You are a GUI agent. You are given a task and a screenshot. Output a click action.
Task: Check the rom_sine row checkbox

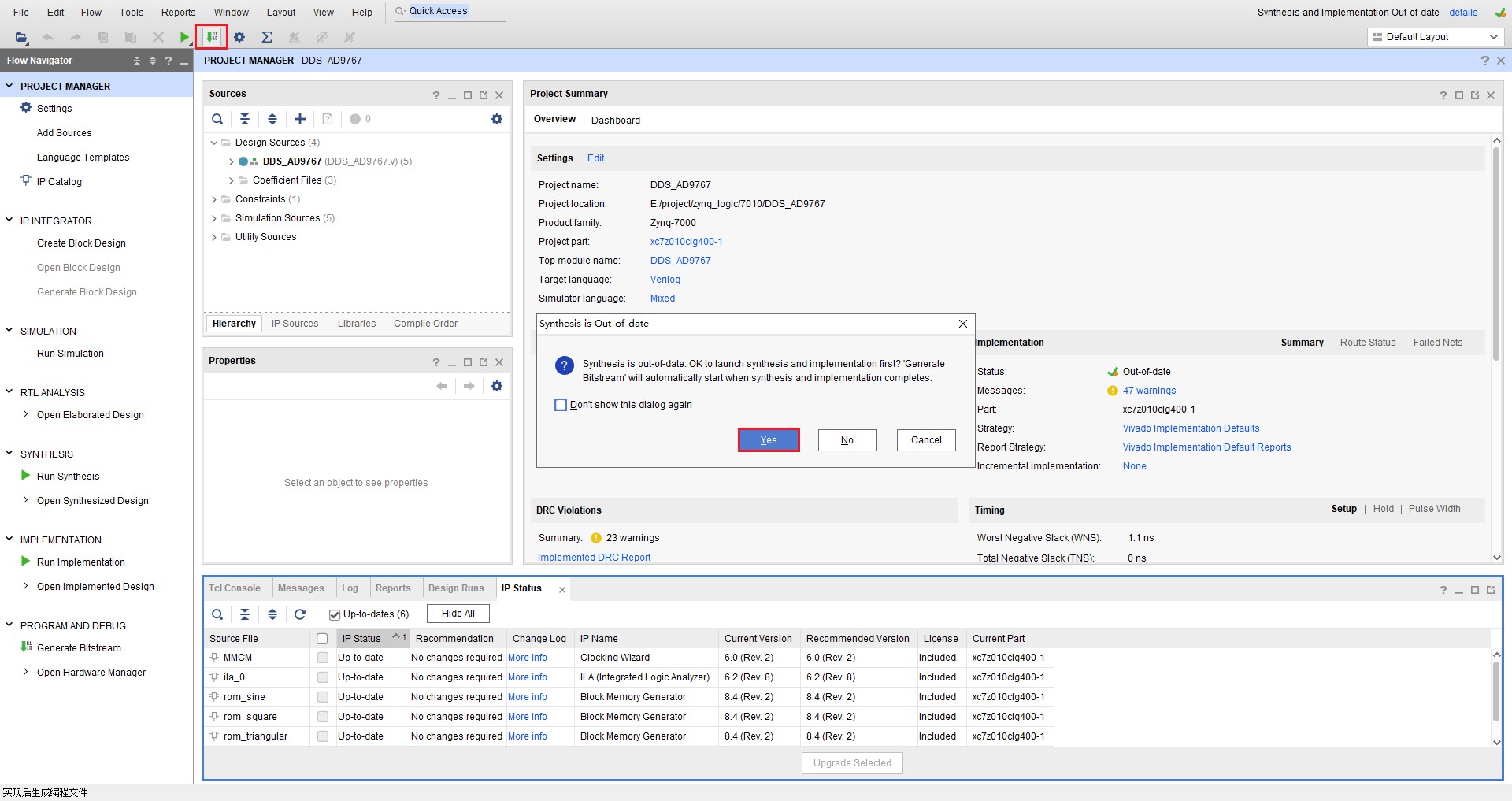click(323, 697)
